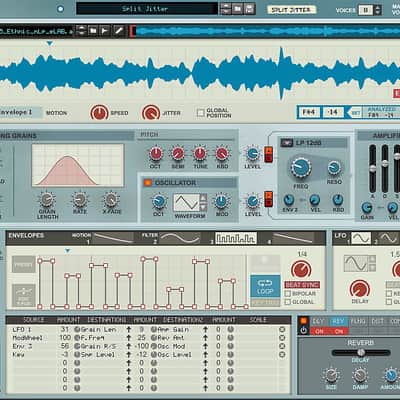This screenshot has height=400, width=400.
Task: Click the X-Fade knob
Action: tap(111, 199)
